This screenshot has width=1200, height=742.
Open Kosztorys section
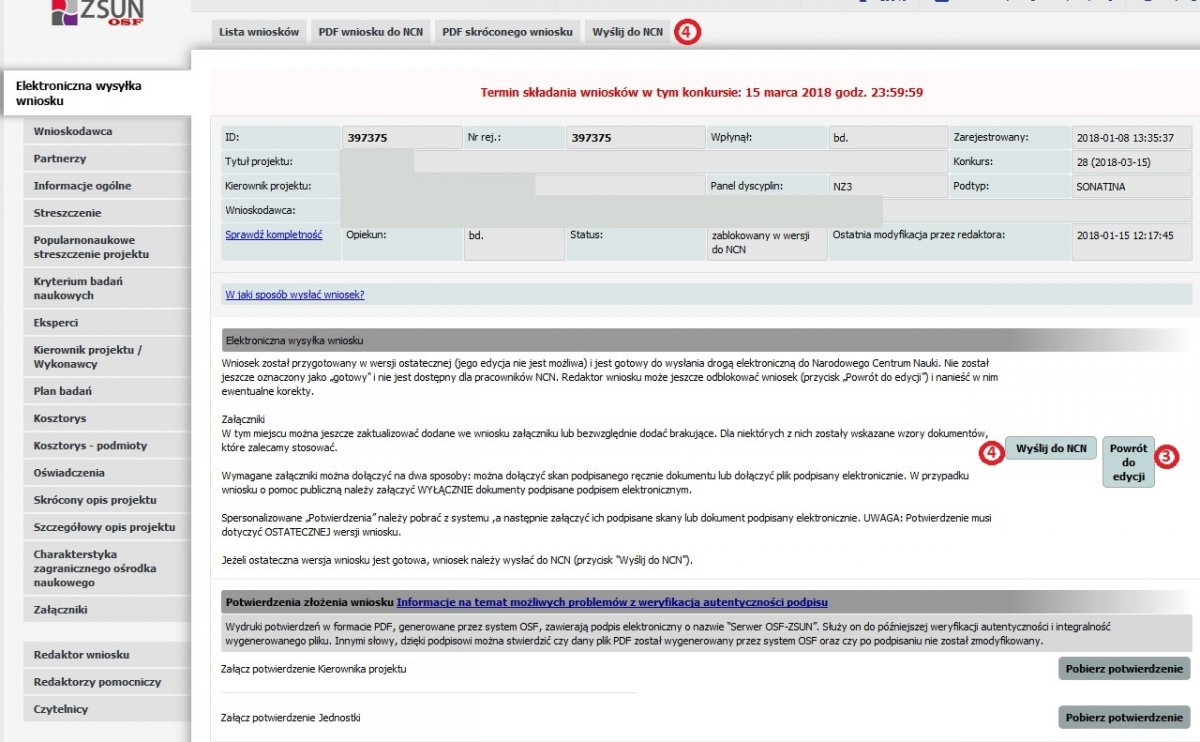[106, 418]
